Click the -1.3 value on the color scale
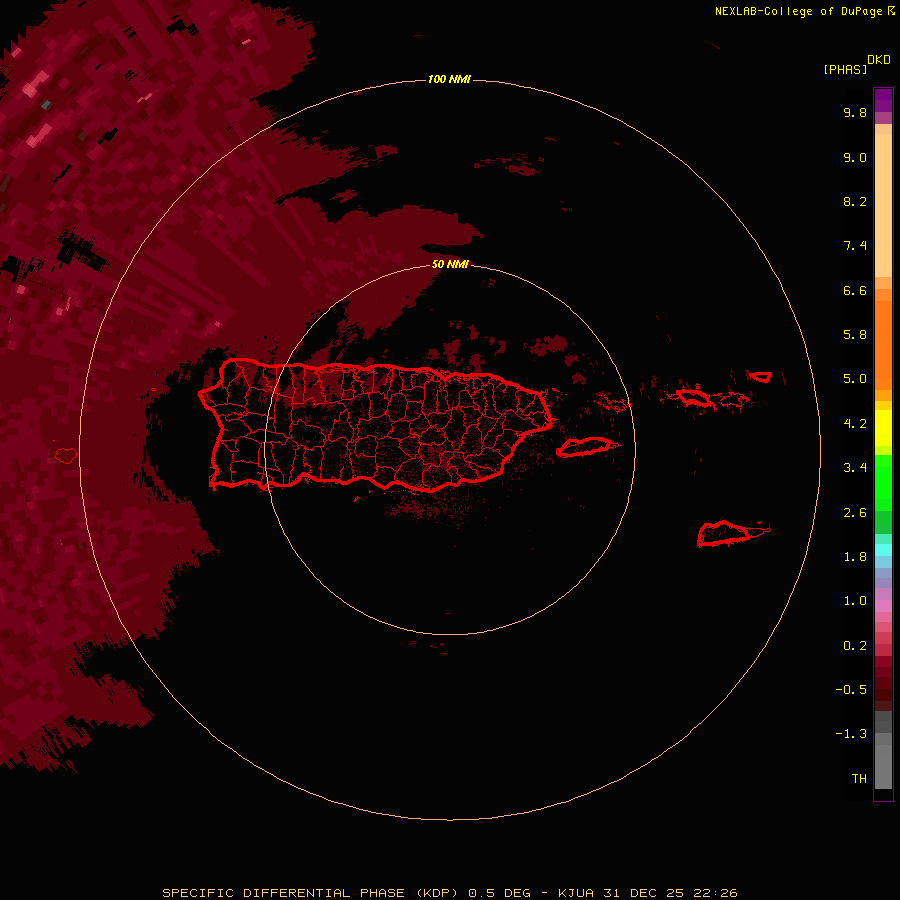The height and width of the screenshot is (900, 900). [851, 734]
